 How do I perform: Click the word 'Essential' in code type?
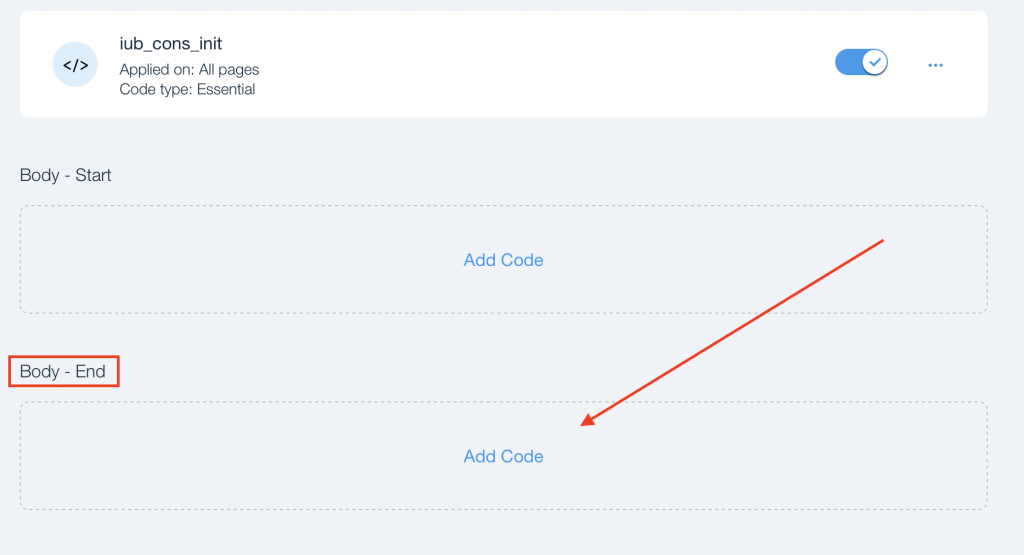pos(226,89)
